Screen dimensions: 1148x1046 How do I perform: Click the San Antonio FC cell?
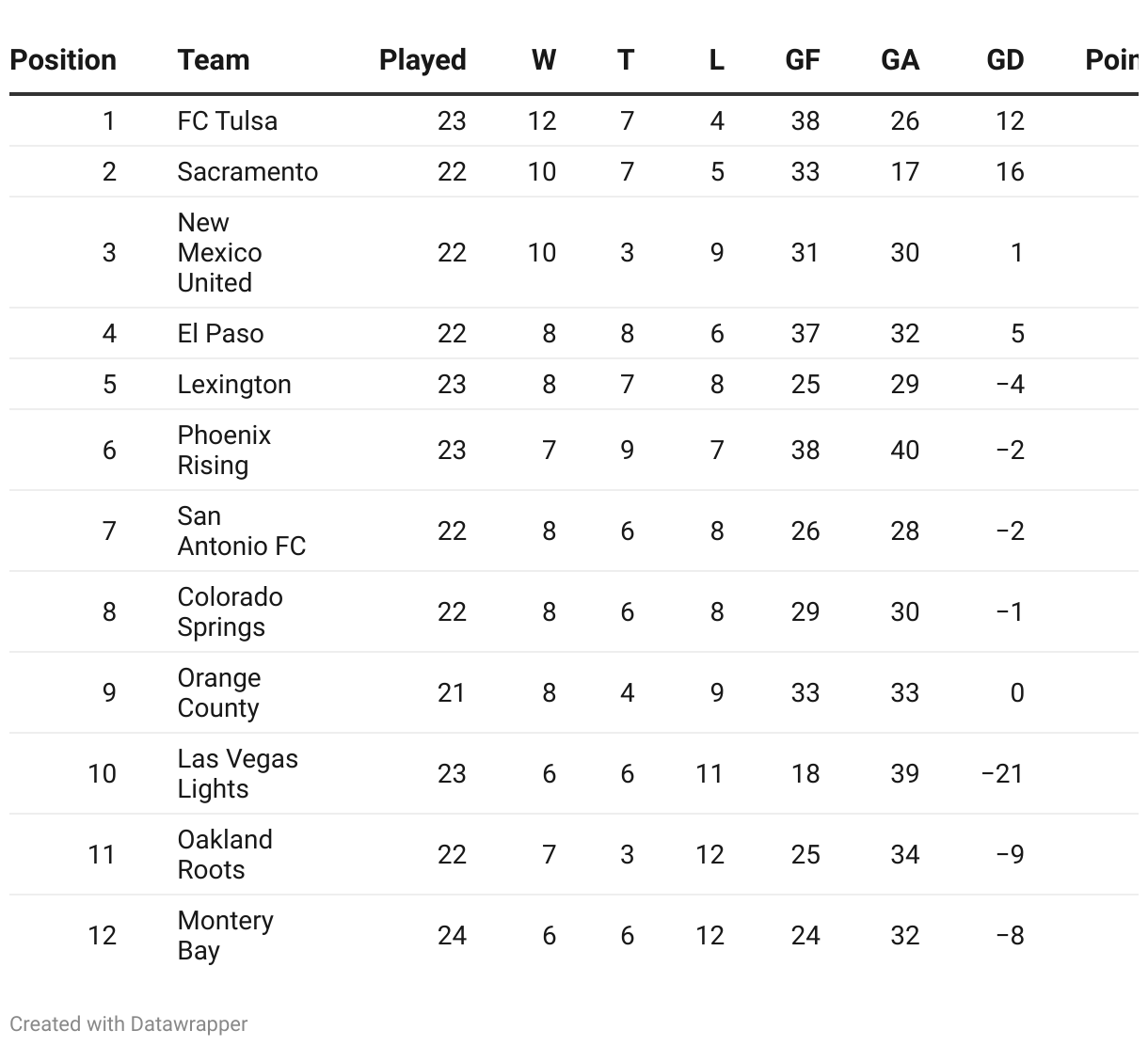click(241, 531)
